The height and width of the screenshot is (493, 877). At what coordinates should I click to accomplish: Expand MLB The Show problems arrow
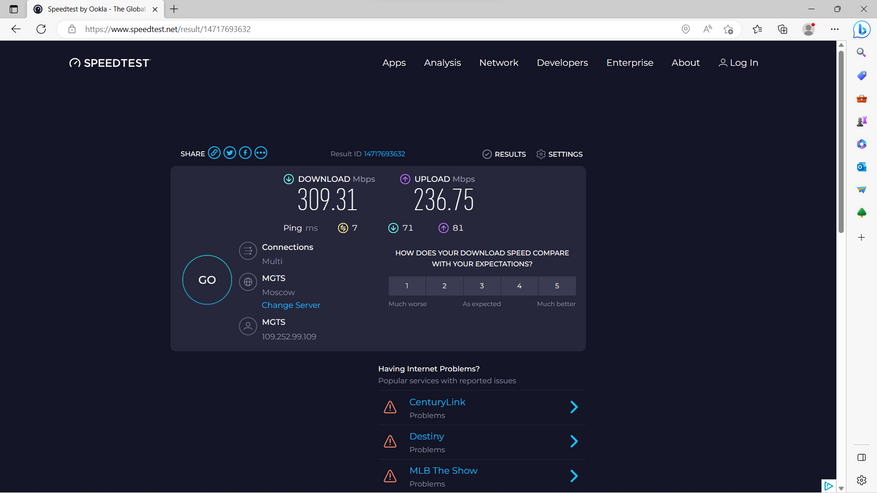[x=574, y=476]
